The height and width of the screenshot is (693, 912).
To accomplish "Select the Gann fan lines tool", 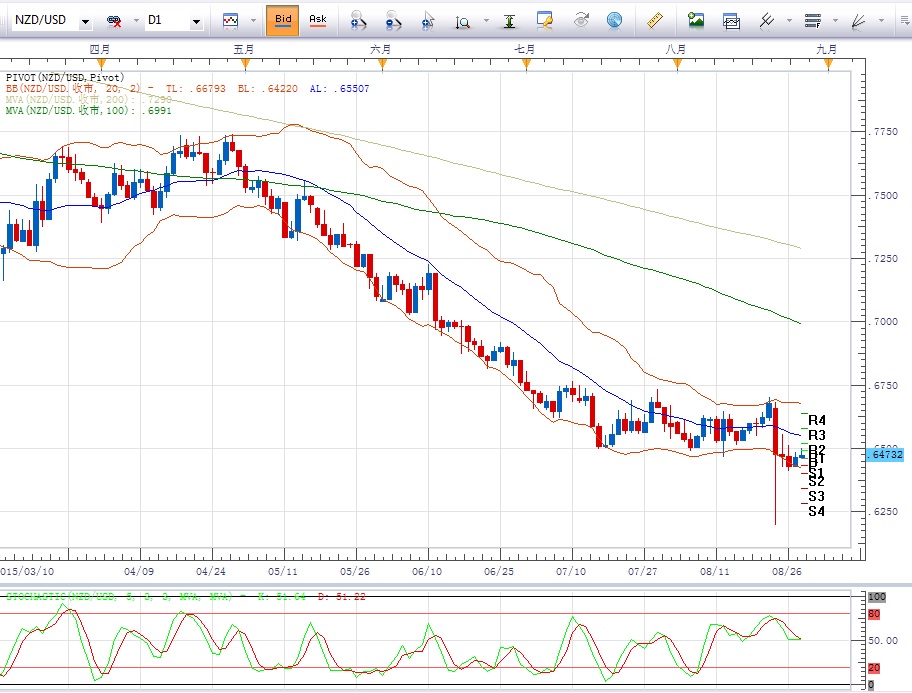I will tap(859, 22).
